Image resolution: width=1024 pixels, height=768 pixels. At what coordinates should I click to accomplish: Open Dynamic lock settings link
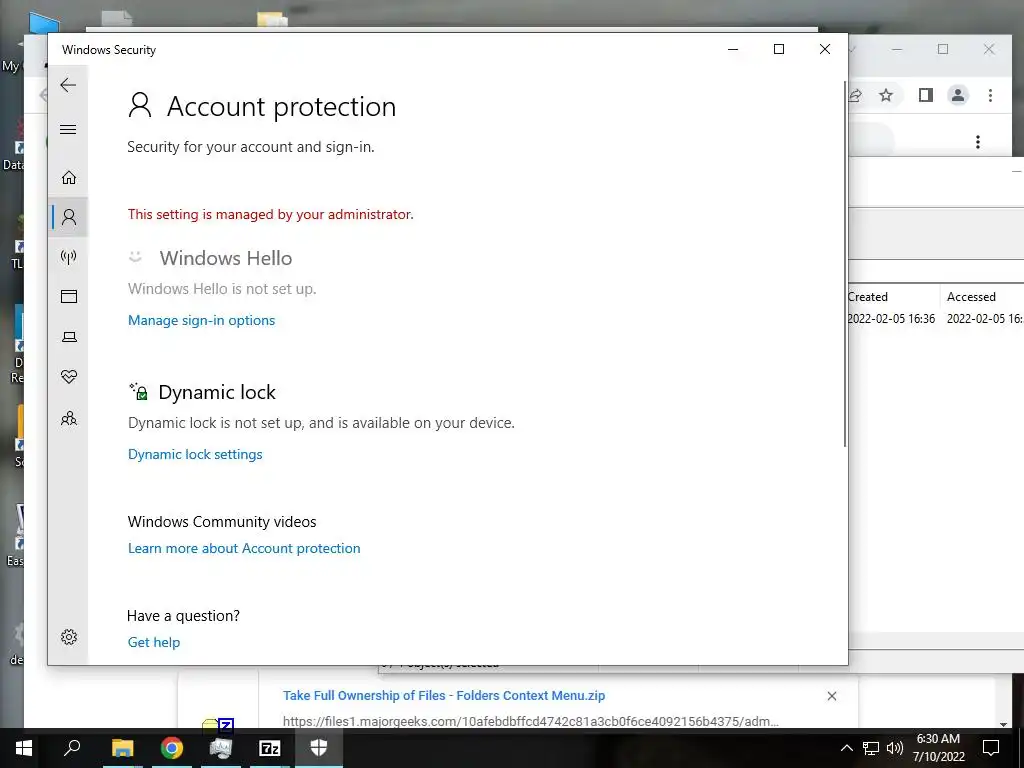click(x=195, y=454)
